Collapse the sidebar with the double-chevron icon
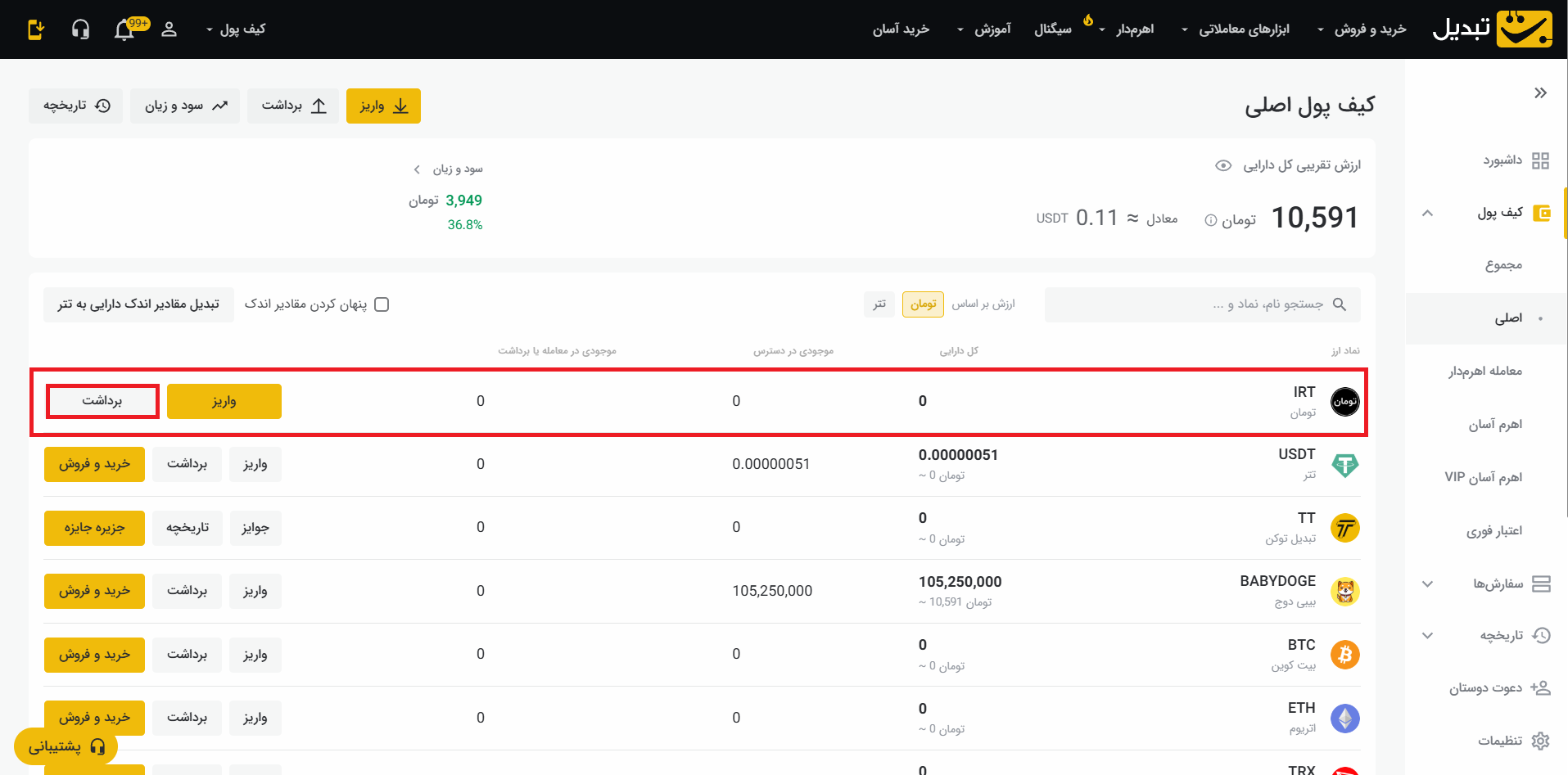The width and height of the screenshot is (1568, 775). 1540,93
